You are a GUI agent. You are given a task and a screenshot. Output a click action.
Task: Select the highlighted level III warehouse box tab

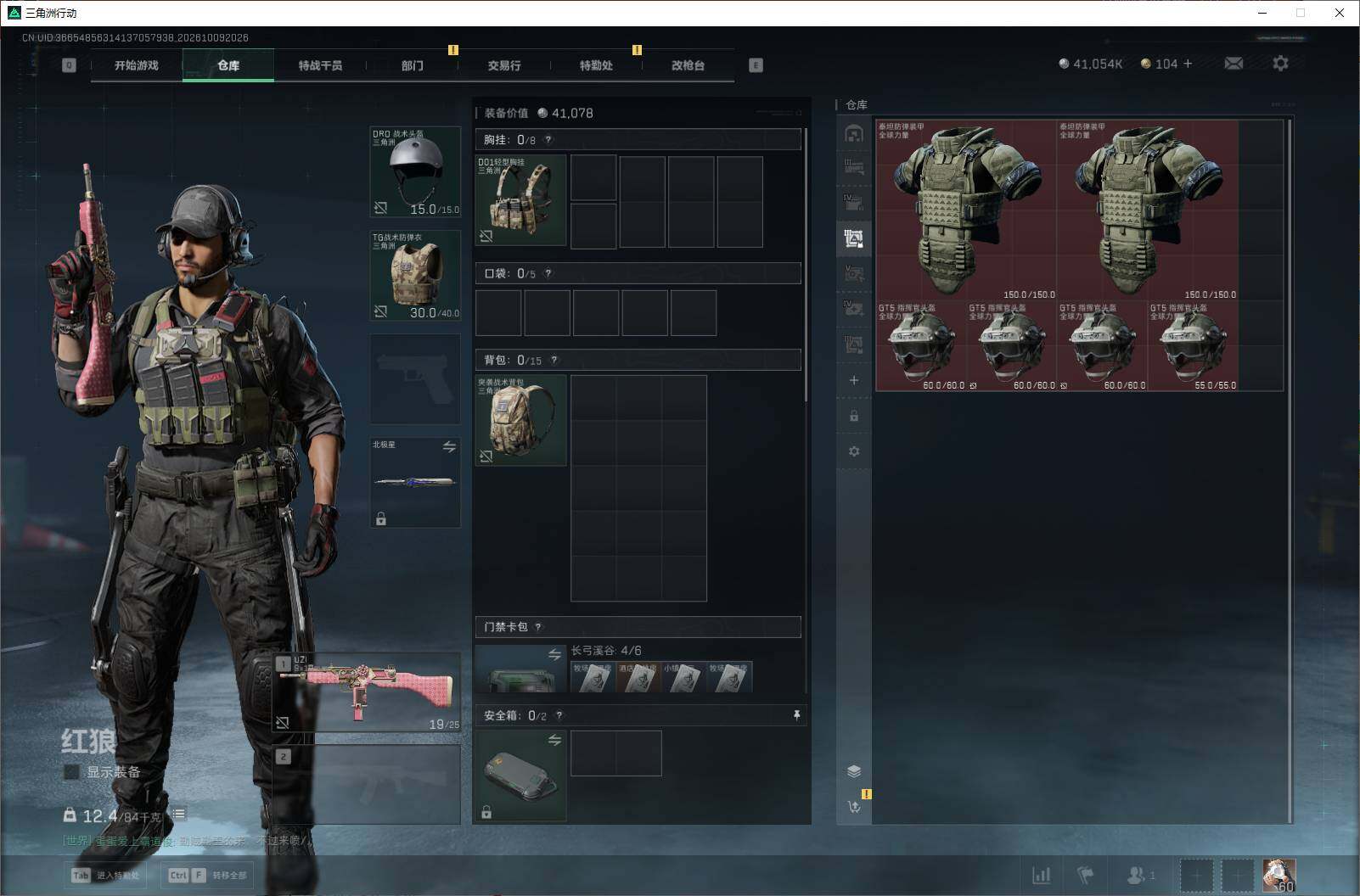[x=854, y=238]
